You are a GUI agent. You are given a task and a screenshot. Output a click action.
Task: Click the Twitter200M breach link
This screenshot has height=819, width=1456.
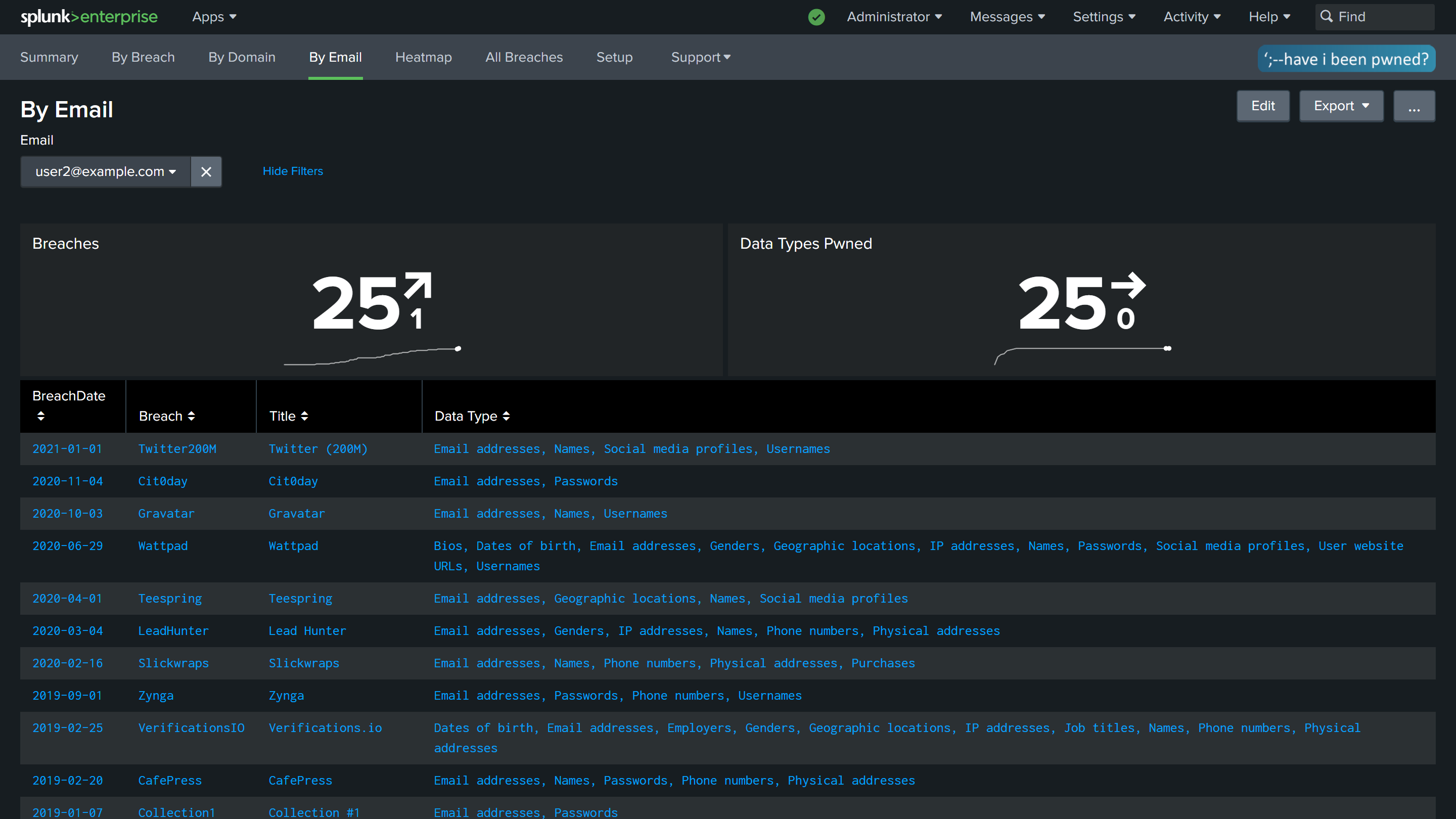177,449
